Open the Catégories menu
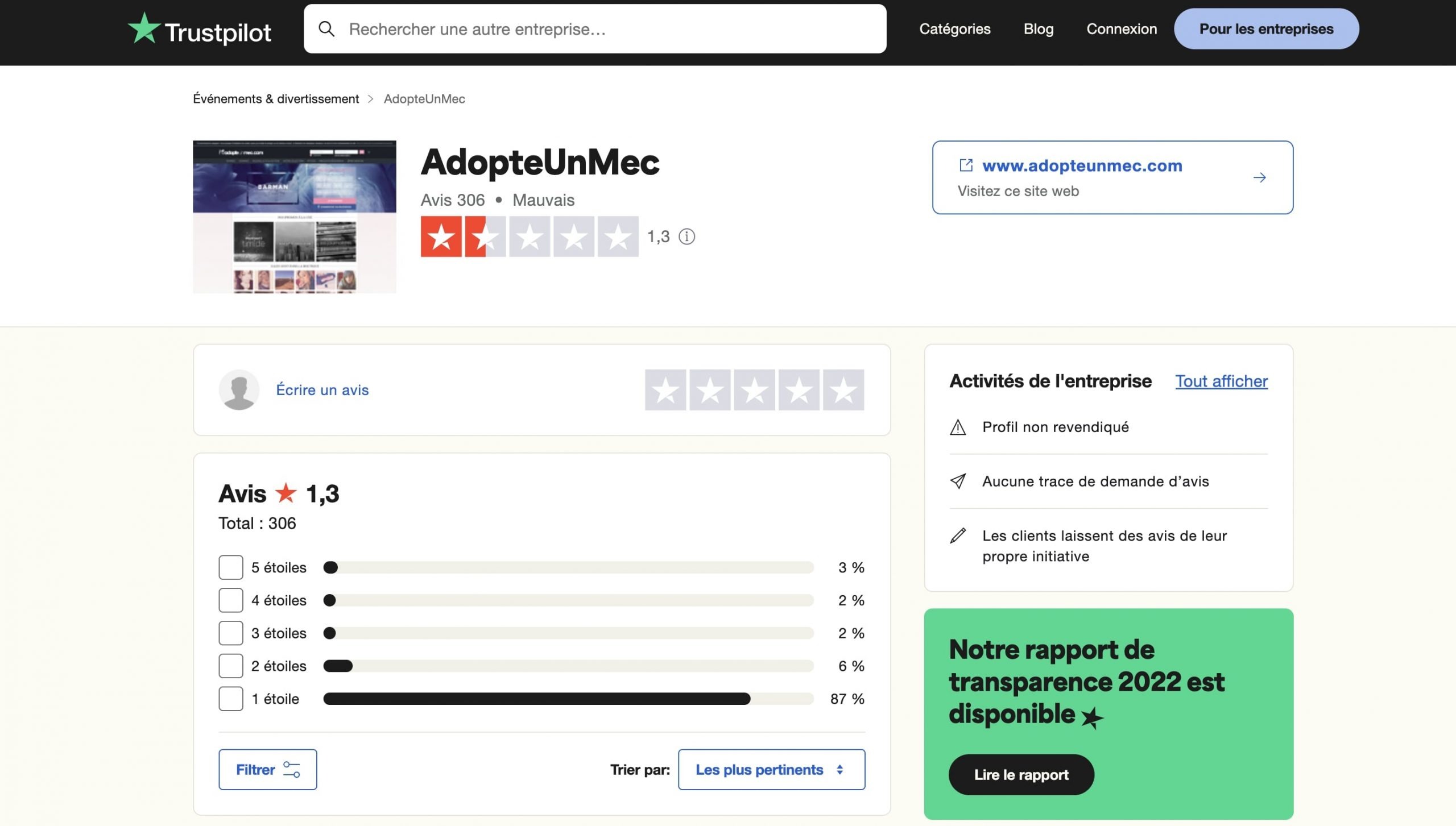Viewport: 1456px width, 826px height. click(954, 28)
